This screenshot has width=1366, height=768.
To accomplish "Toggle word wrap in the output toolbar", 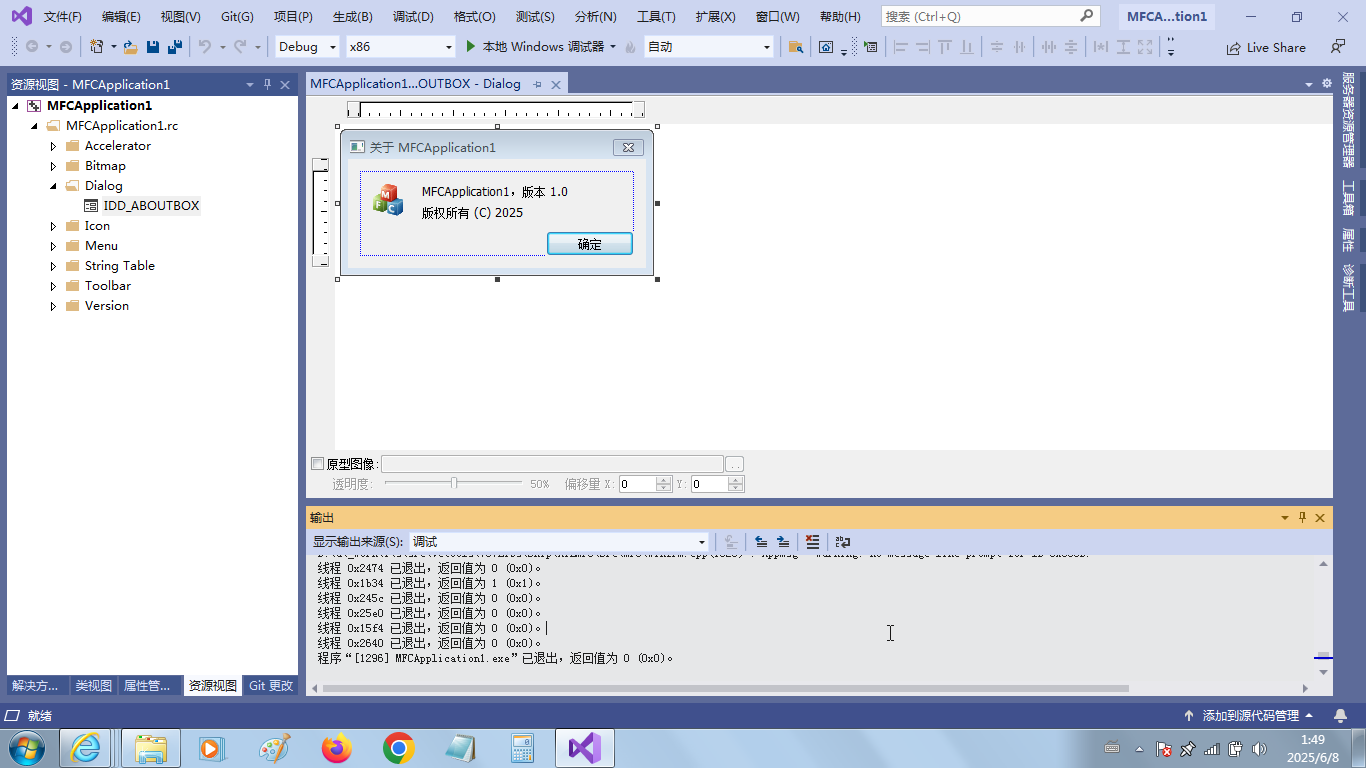I will (843, 542).
